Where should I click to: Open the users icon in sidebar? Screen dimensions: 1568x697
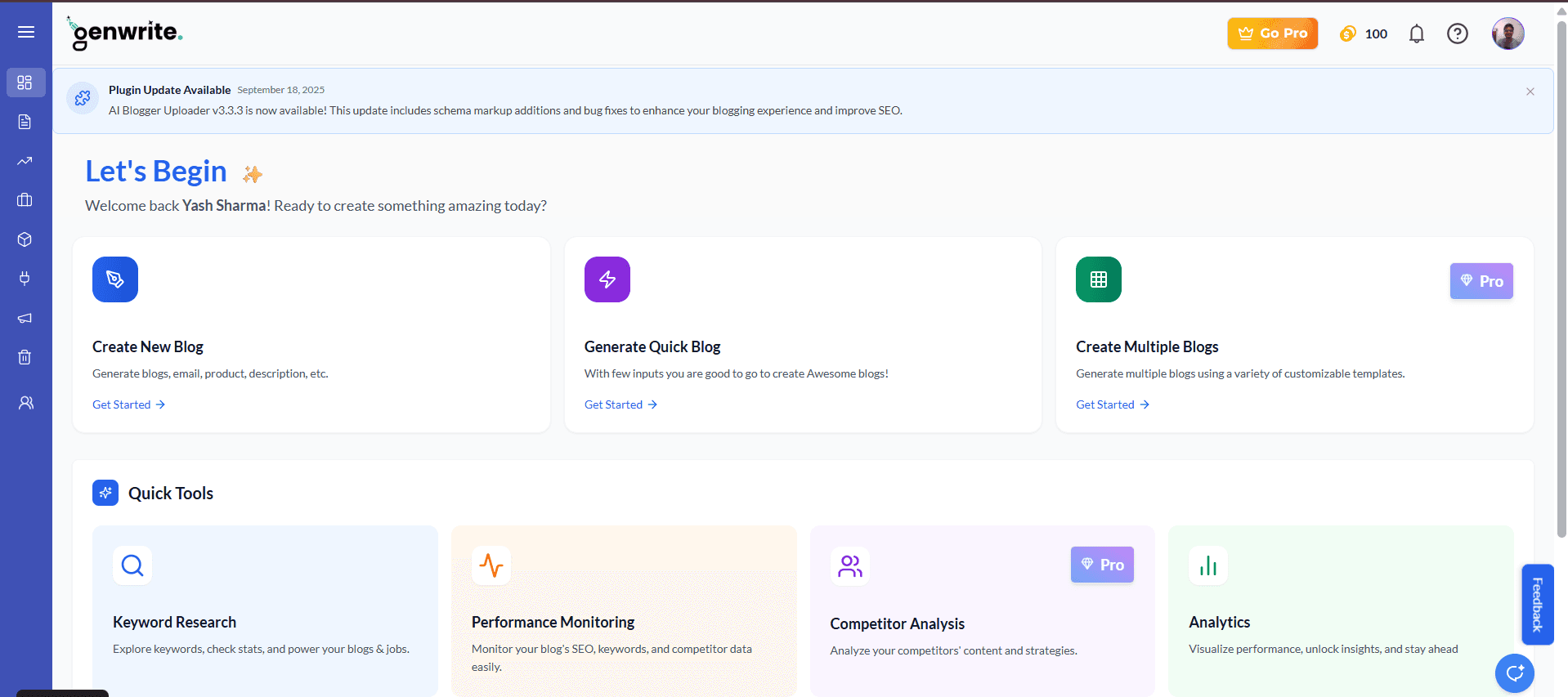pos(26,403)
